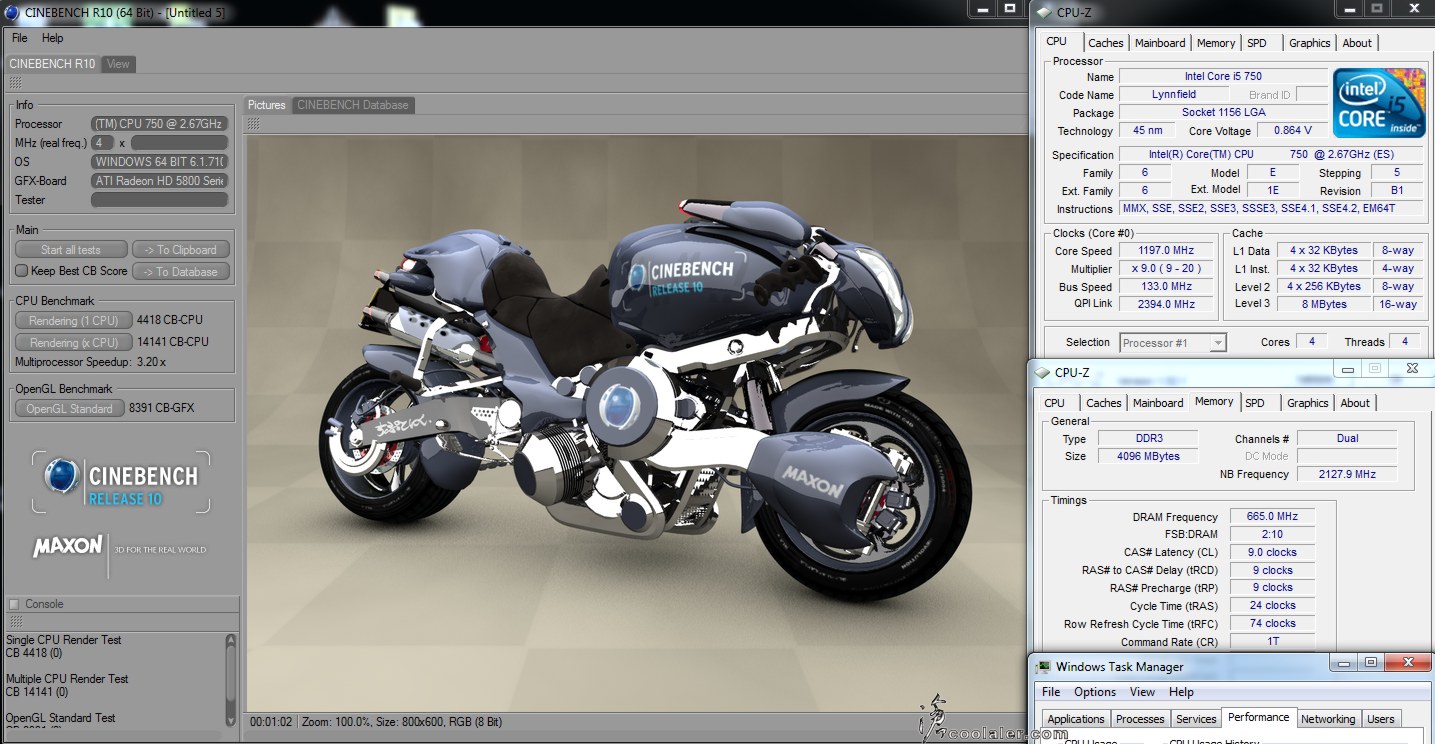Open the CINEBENCH Database tab
The height and width of the screenshot is (744, 1435).
click(x=353, y=105)
